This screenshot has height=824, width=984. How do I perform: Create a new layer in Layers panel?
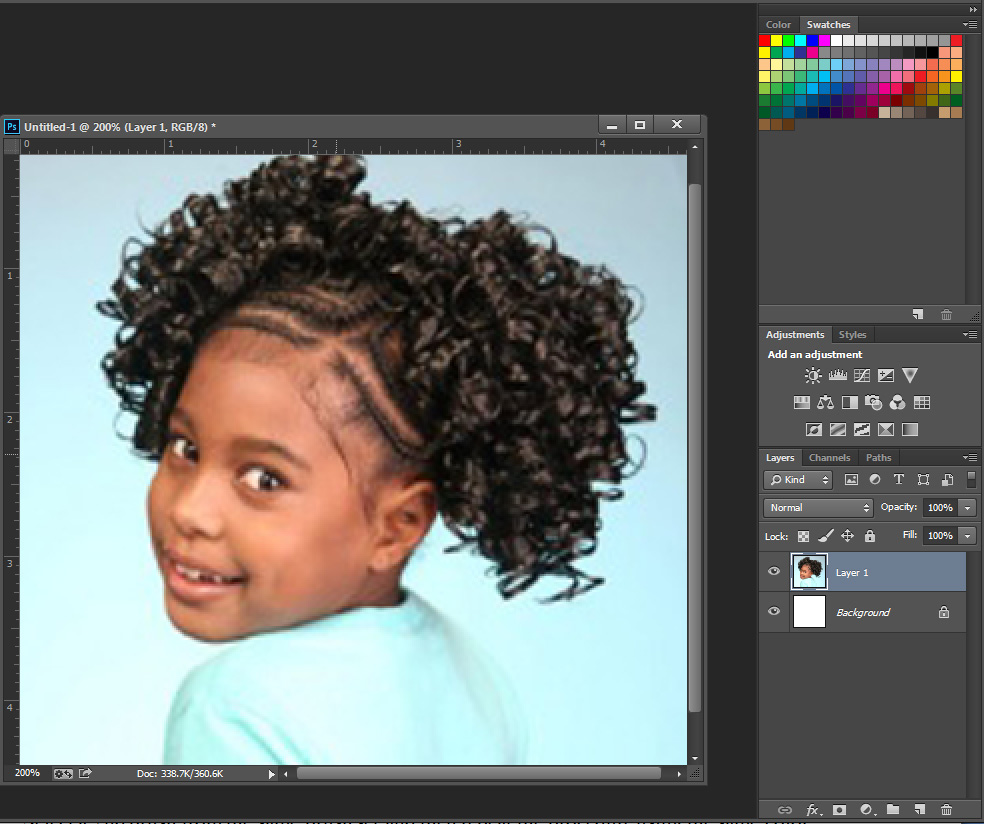[x=919, y=810]
